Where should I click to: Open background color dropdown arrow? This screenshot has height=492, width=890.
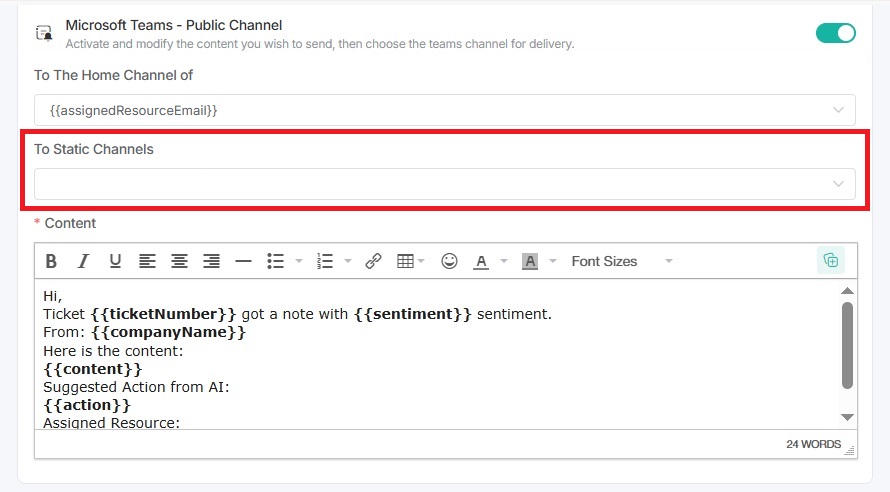[x=553, y=261]
